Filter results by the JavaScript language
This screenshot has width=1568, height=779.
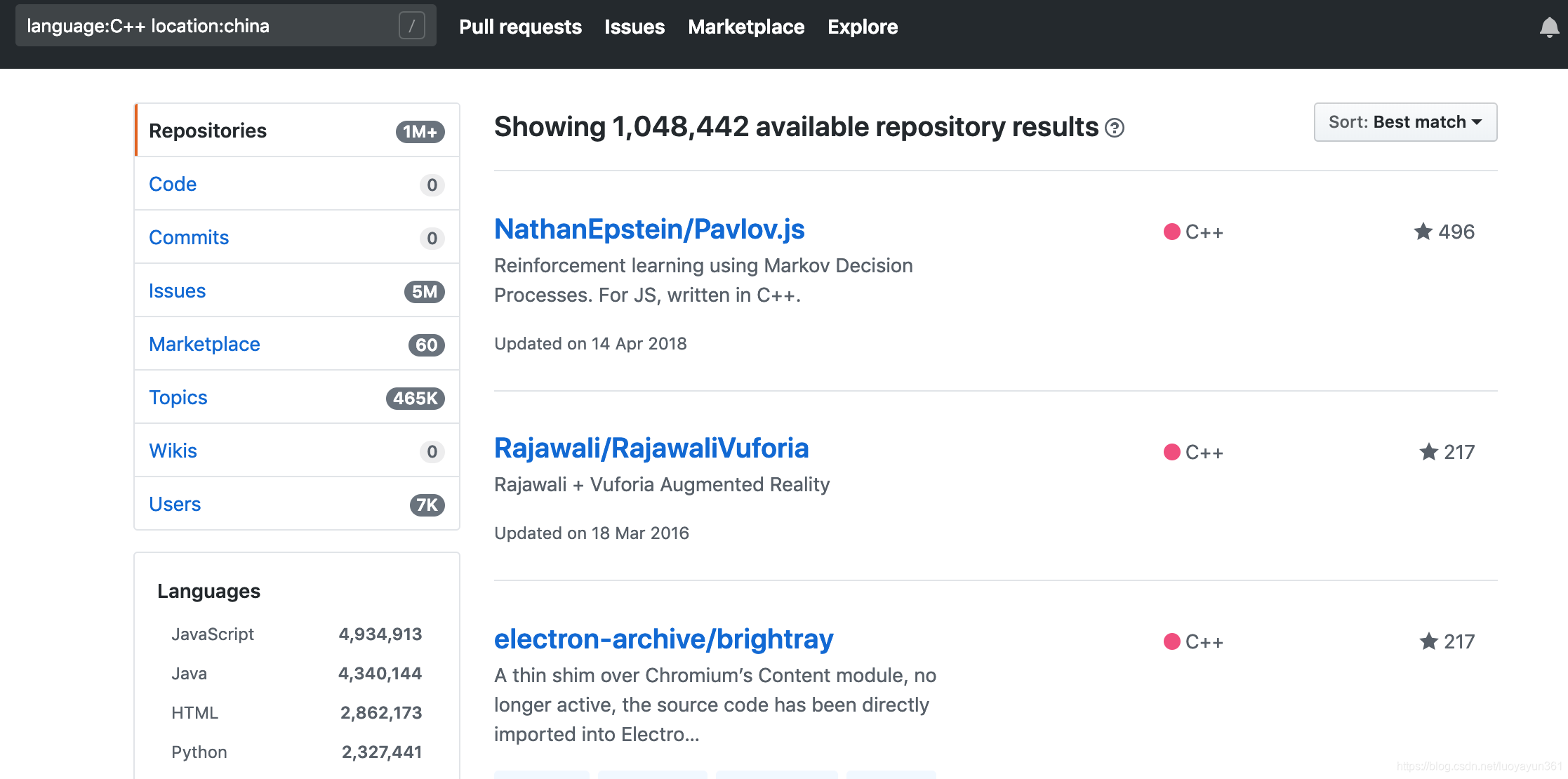pyautogui.click(x=213, y=634)
